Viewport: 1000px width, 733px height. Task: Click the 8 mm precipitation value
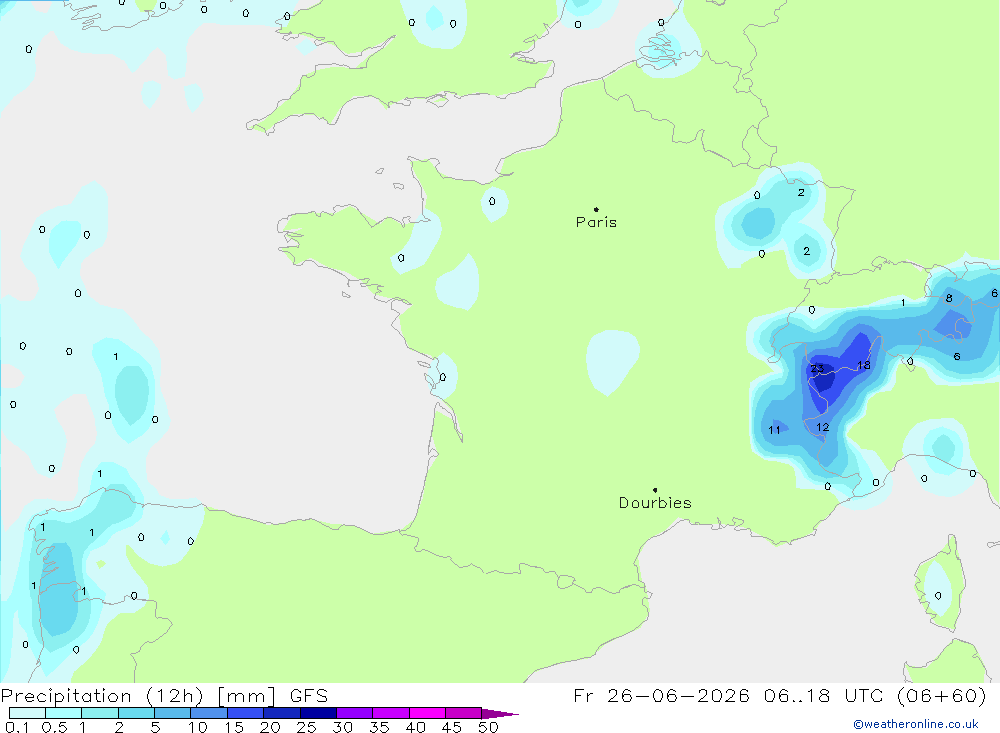coord(949,298)
